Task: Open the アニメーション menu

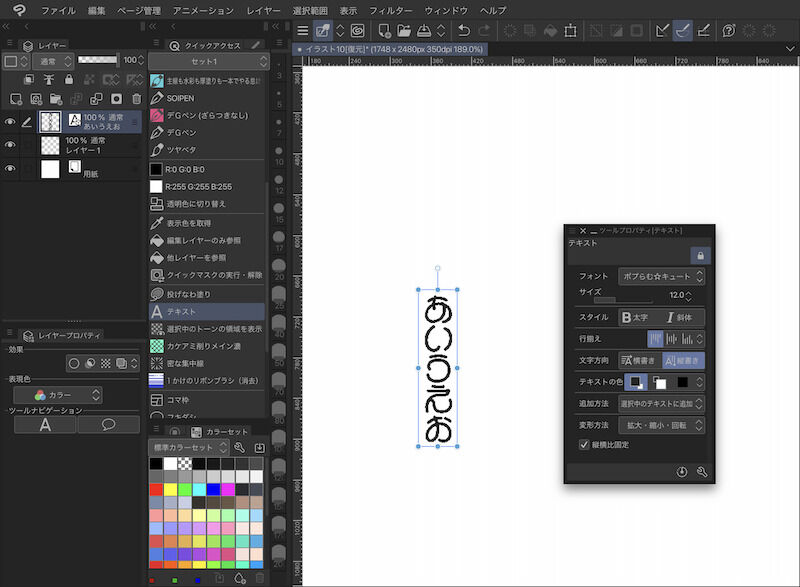Action: coord(203,10)
